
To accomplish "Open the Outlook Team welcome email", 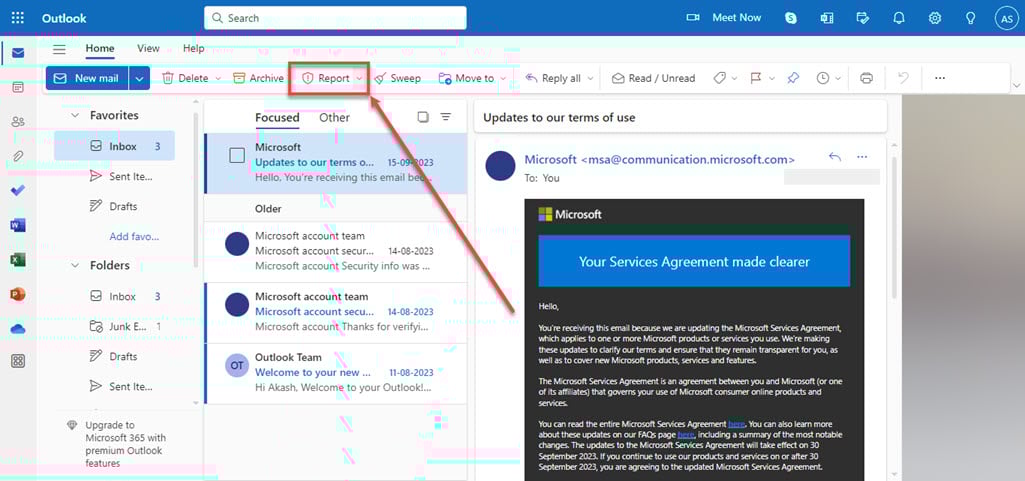I will click(336, 373).
